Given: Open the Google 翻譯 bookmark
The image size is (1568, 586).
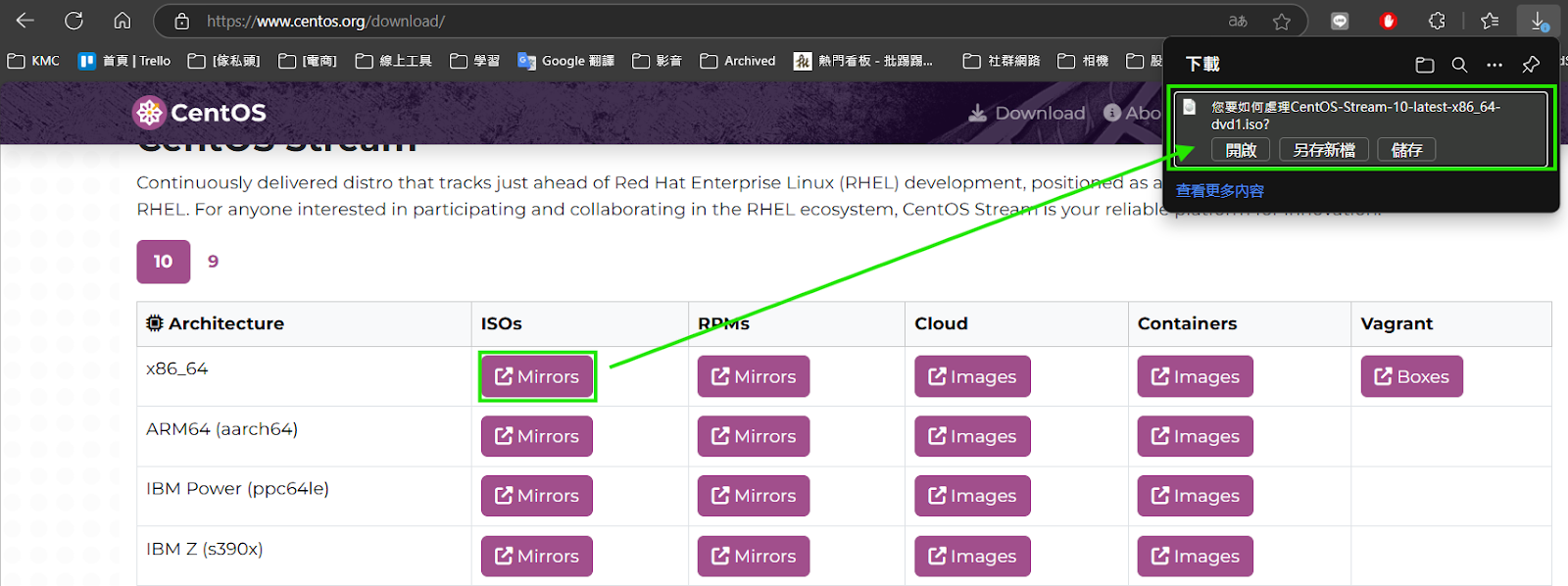Looking at the screenshot, I should [566, 61].
